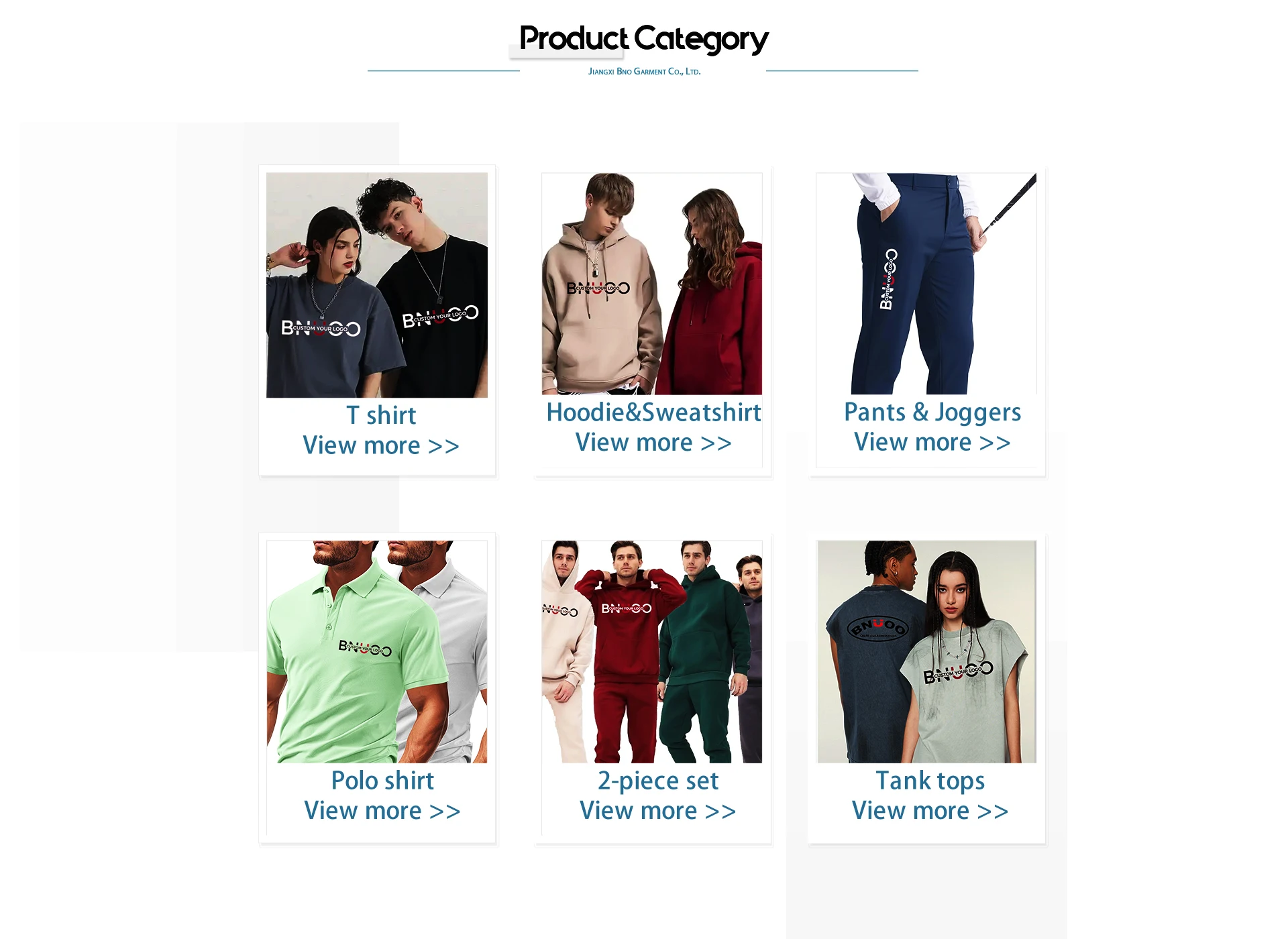Image resolution: width=1288 pixels, height=939 pixels.
Task: Click the Hoodie&Sweatshirt product photo
Action: (x=652, y=284)
